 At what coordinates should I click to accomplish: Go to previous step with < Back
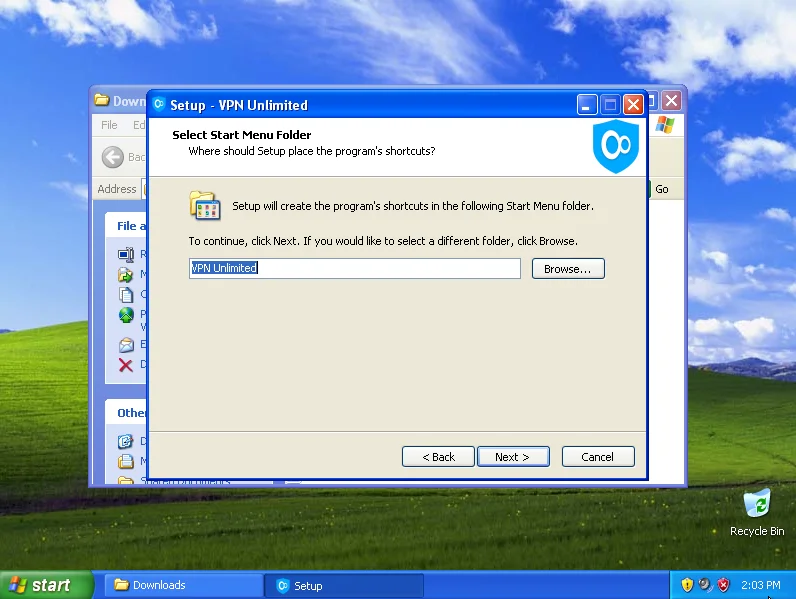[x=438, y=457]
